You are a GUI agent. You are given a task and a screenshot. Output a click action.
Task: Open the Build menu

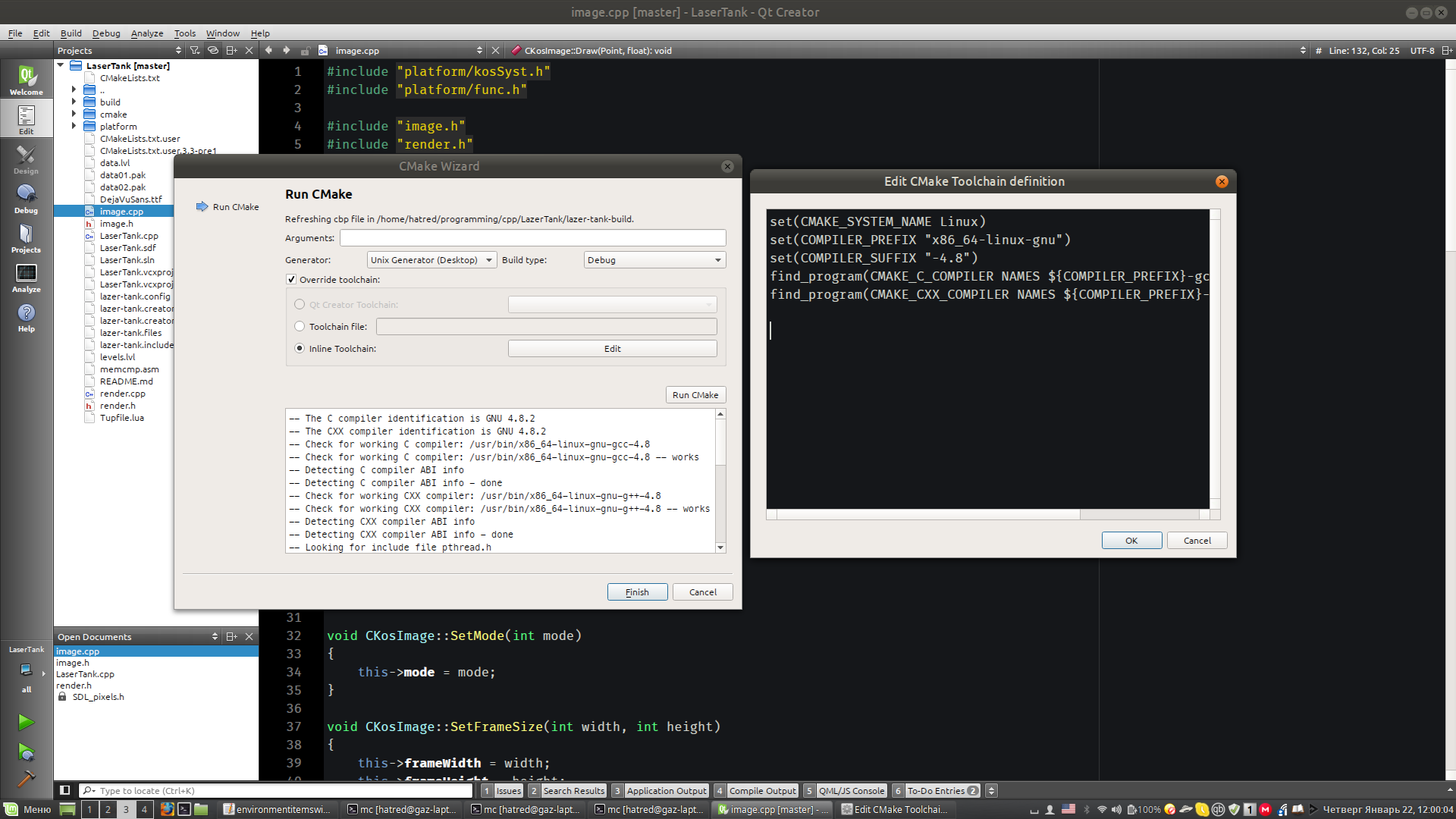pyautogui.click(x=70, y=33)
